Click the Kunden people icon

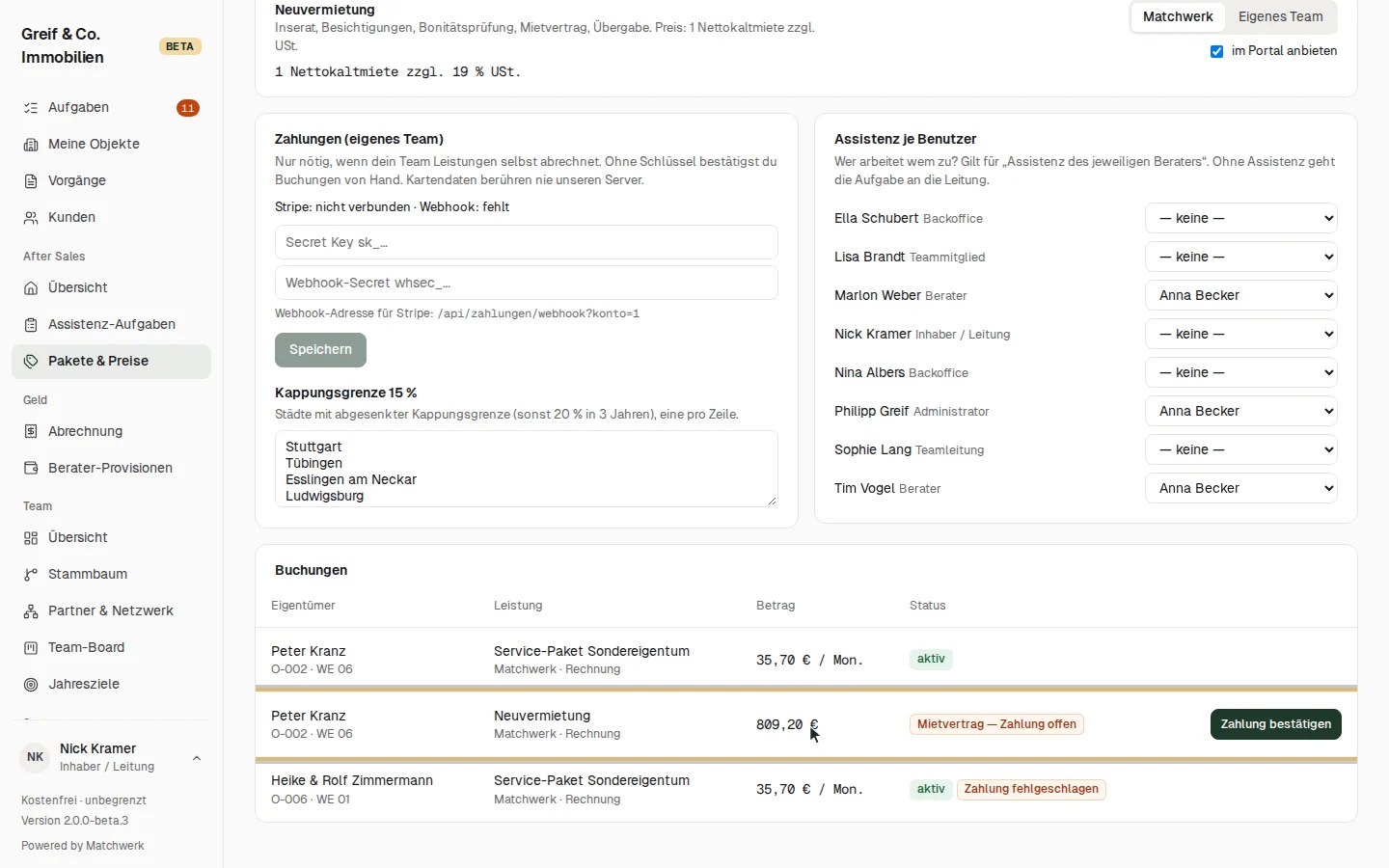coord(31,218)
